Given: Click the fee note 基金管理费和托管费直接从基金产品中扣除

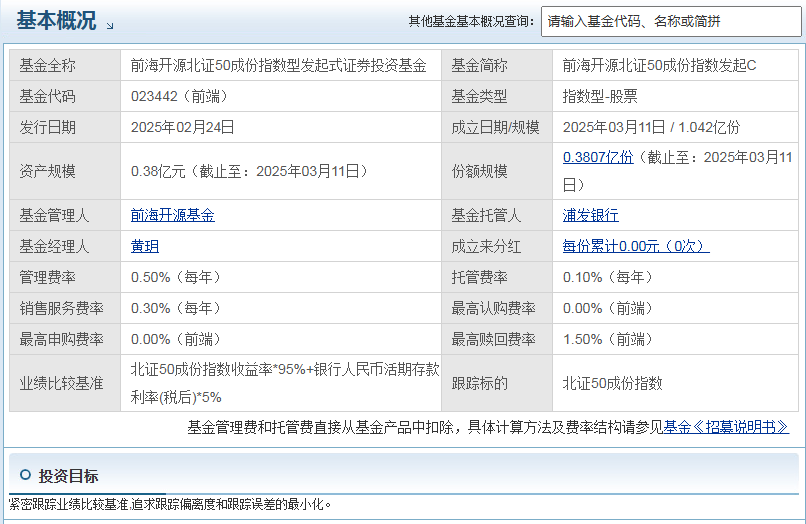Looking at the screenshot, I should point(320,427).
